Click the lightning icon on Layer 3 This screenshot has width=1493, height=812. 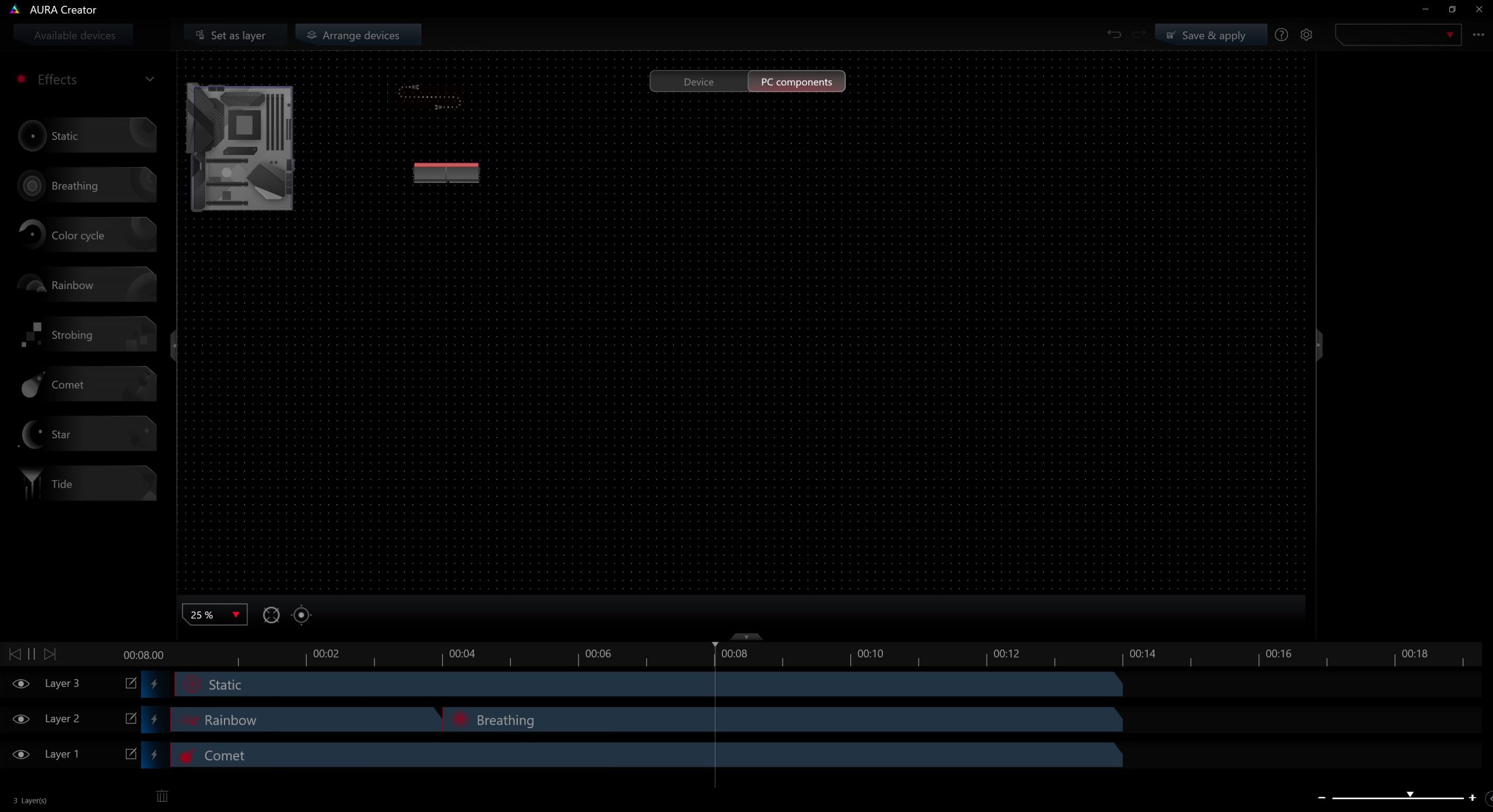coord(155,684)
